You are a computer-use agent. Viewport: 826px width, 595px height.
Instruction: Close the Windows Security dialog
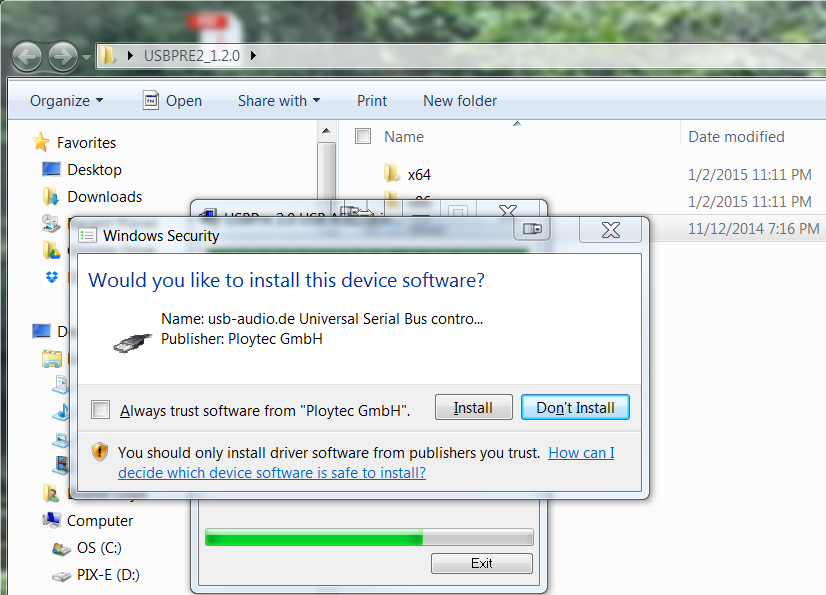[611, 230]
